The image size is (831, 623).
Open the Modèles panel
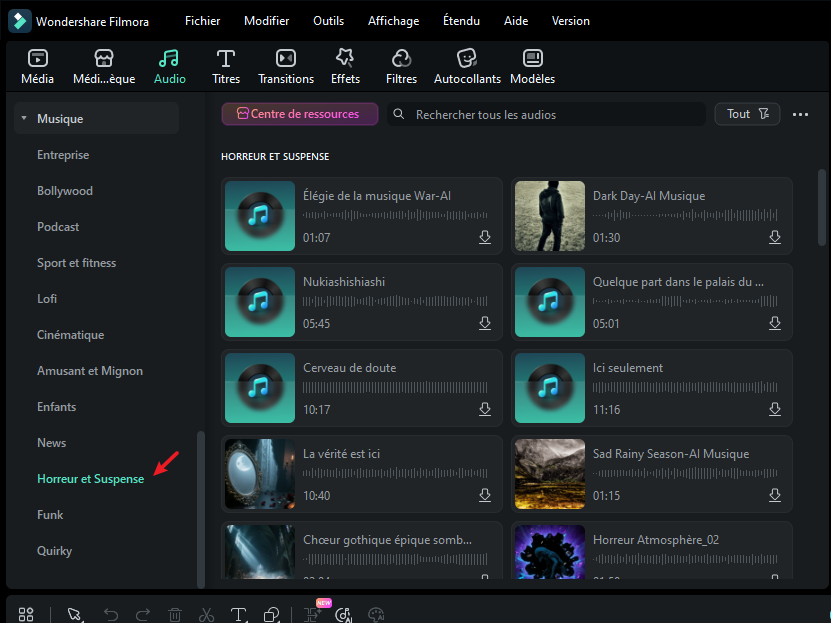pyautogui.click(x=532, y=67)
